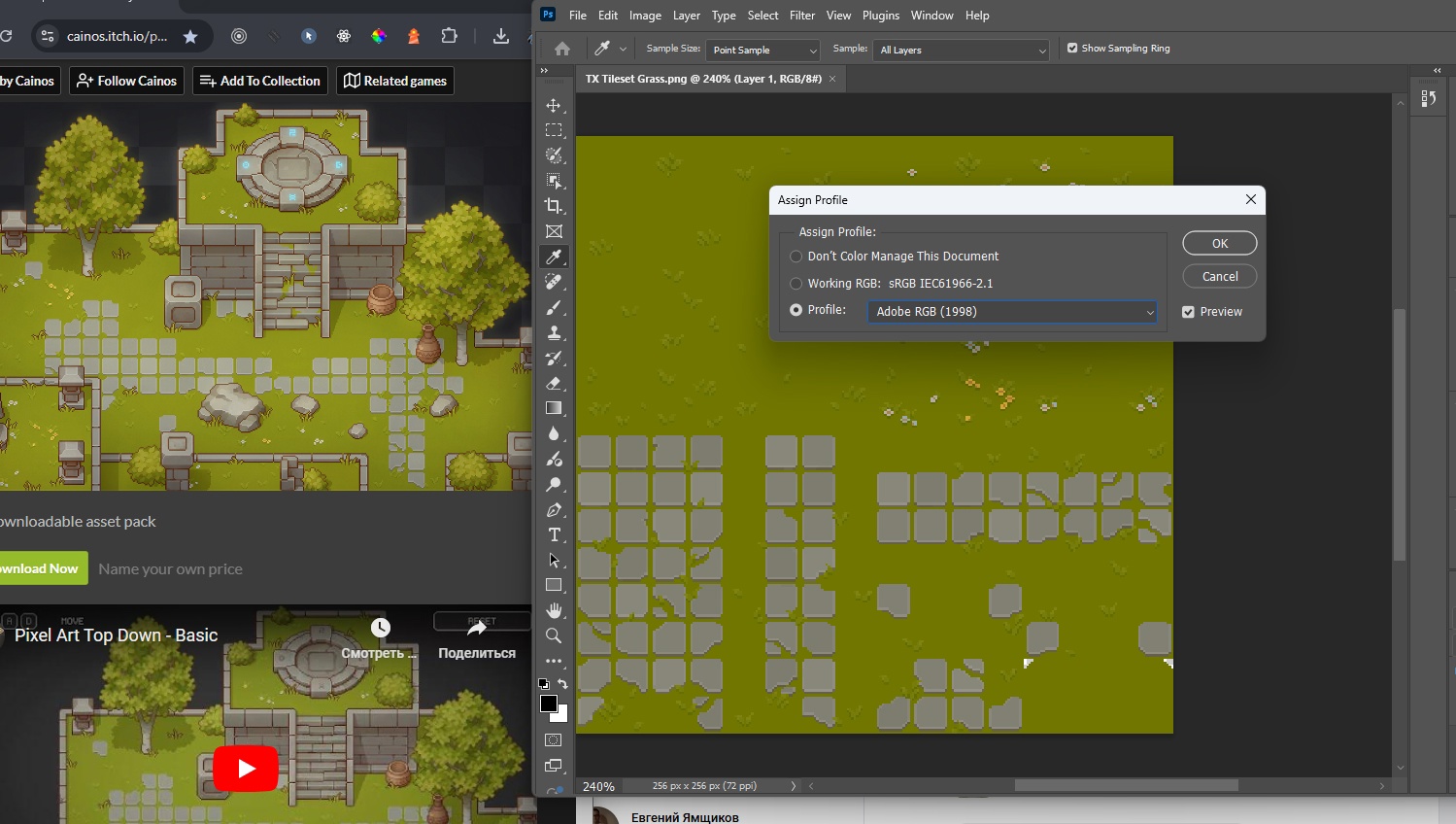Open the Edit Toolbar three-dots menu
The image size is (1456, 824).
tap(554, 661)
